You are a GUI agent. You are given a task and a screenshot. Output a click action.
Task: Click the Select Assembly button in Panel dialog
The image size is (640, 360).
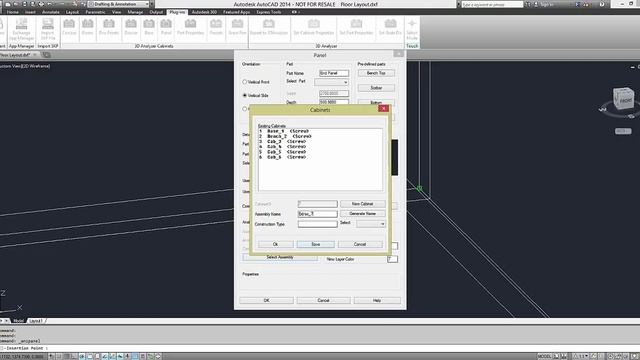tap(280, 257)
